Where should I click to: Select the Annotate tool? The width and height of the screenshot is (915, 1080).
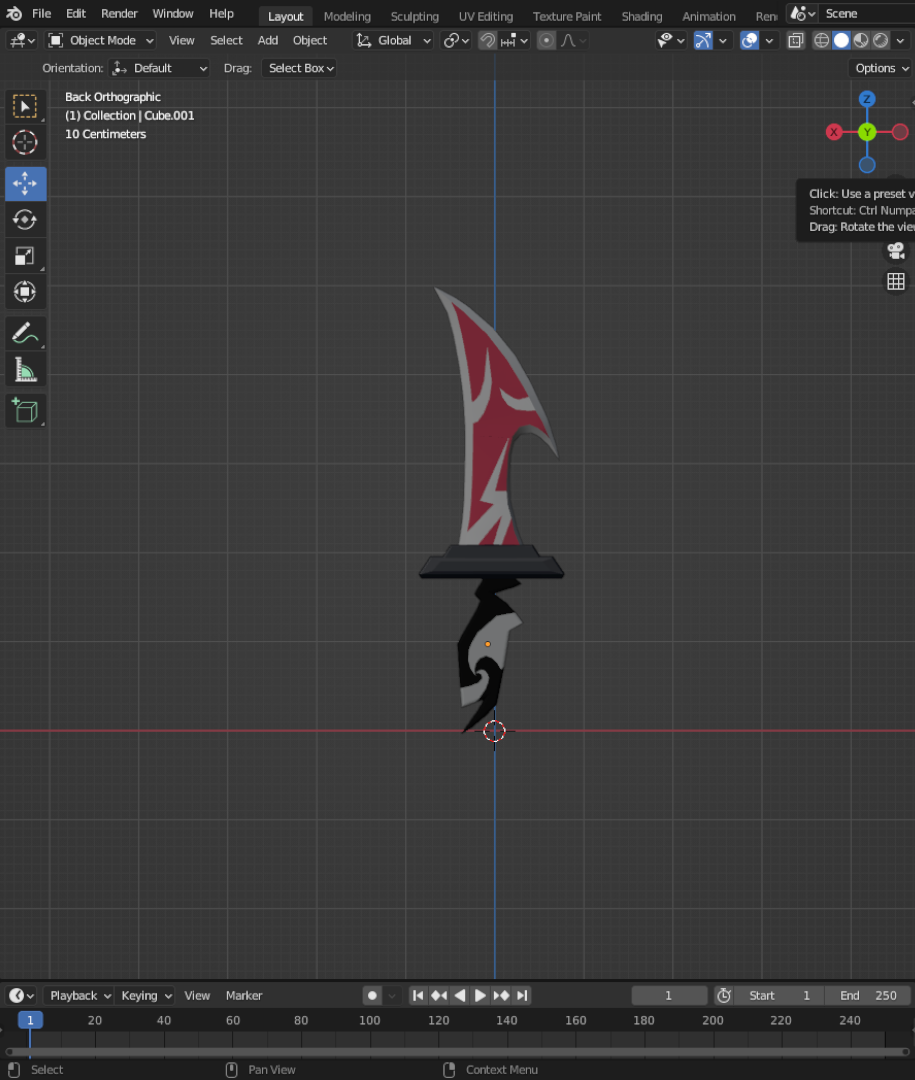point(25,333)
